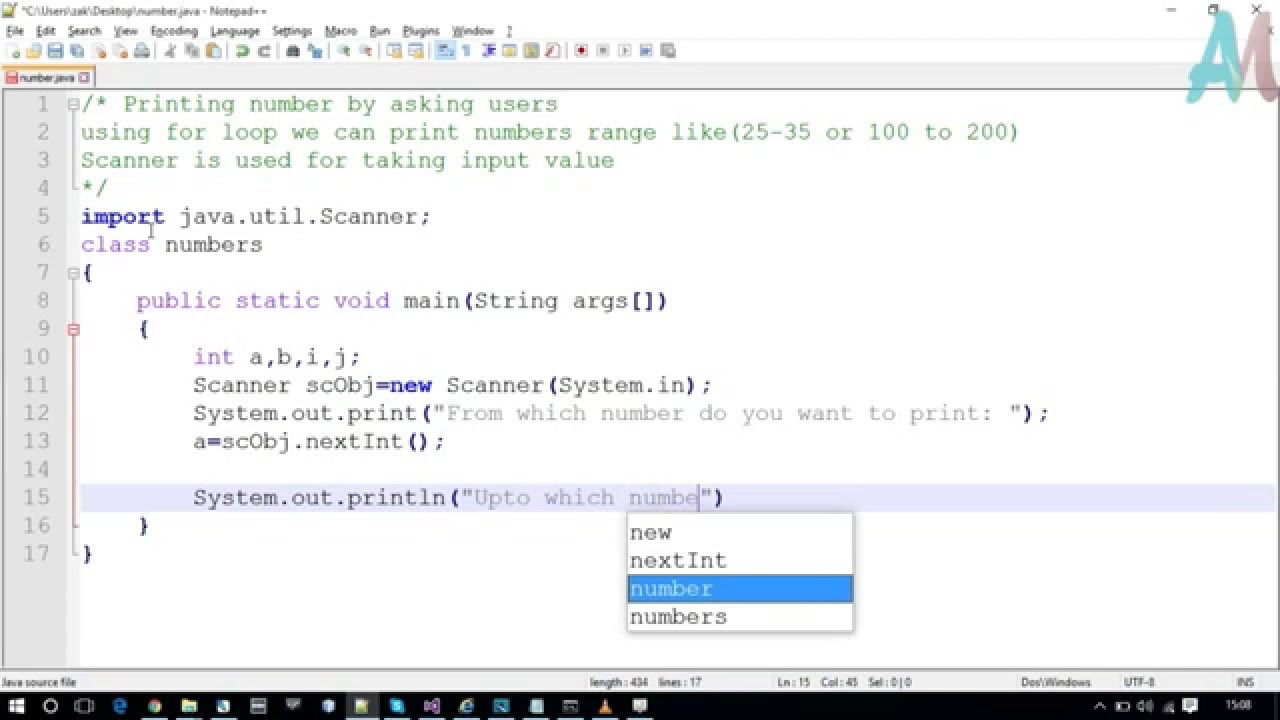The height and width of the screenshot is (720, 1280).
Task: Click the Redo arrow toolbar icon
Action: [264, 50]
